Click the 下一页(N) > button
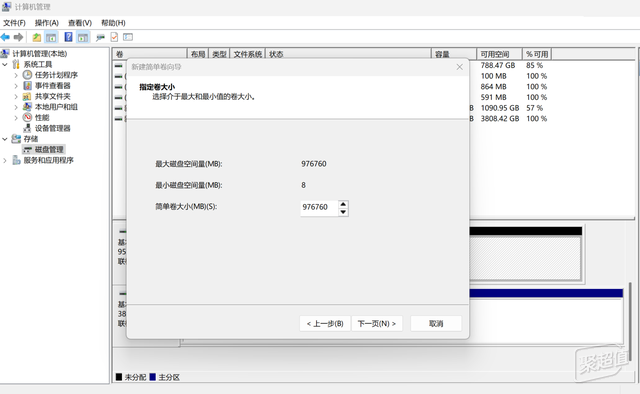The height and width of the screenshot is (394, 640). tap(377, 323)
